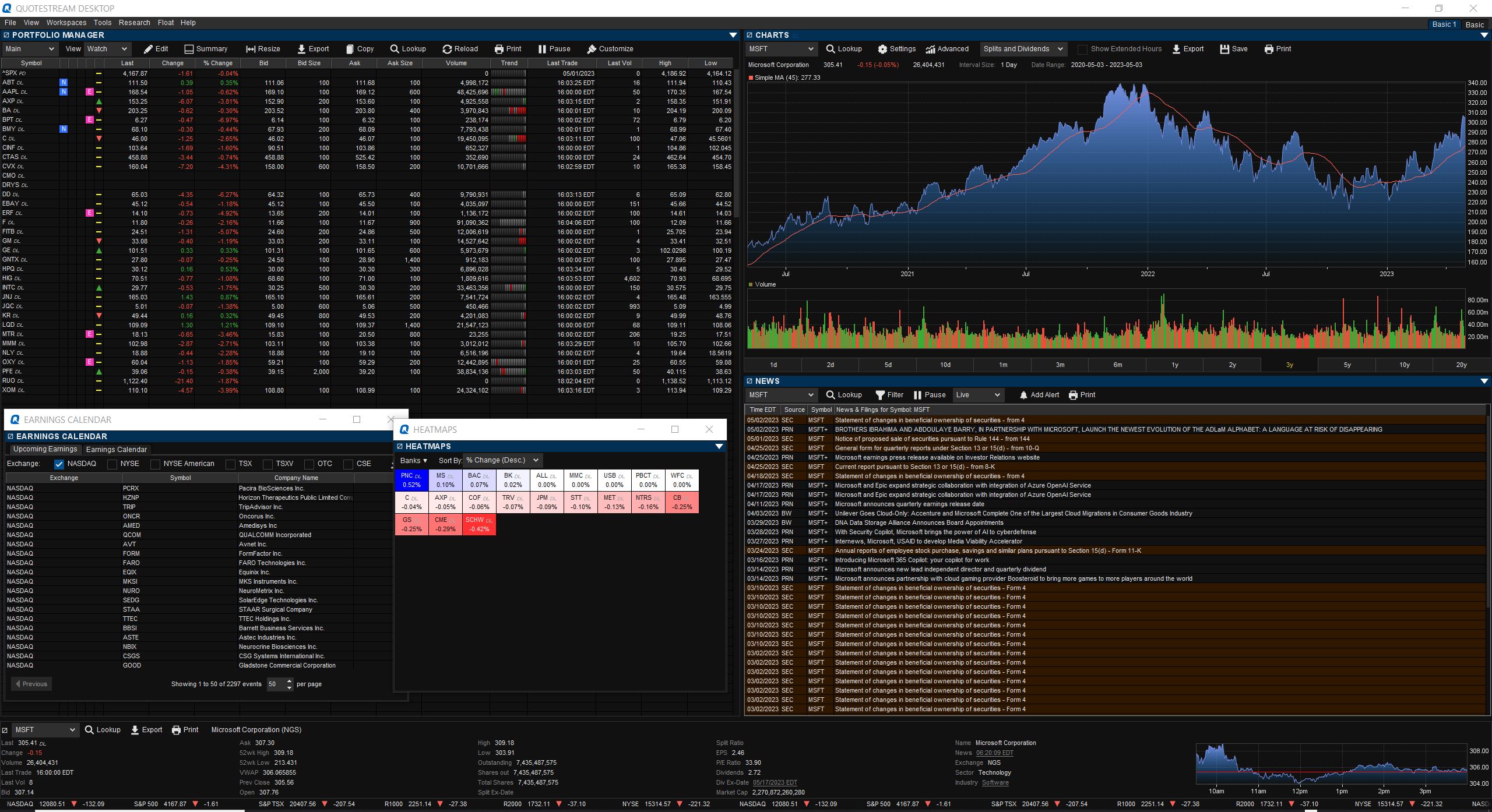The width and height of the screenshot is (1492, 812).
Task: Open the chart symbol MSFT dropdown
Action: 782,49
